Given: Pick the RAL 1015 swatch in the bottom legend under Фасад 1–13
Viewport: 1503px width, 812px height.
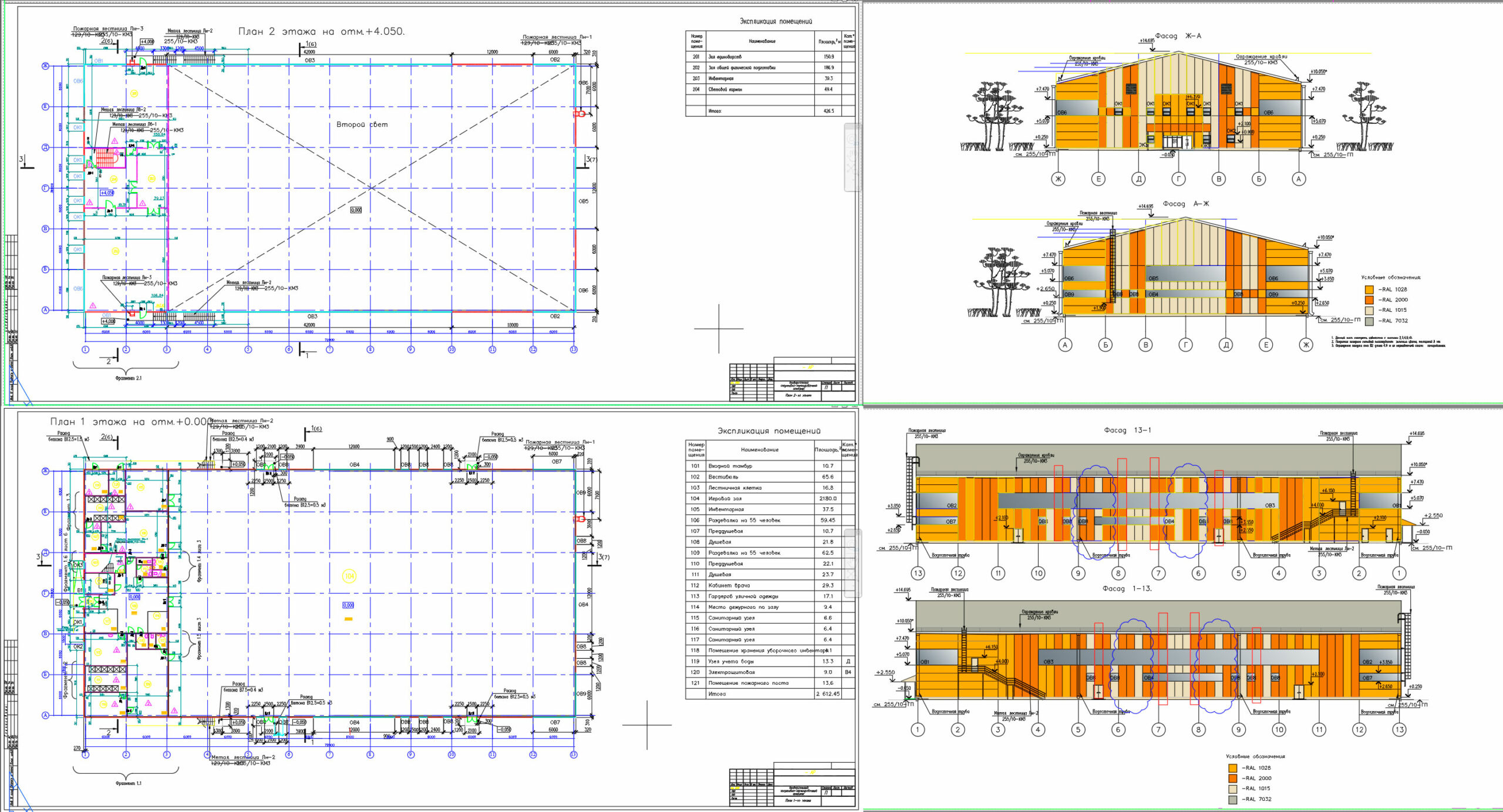Looking at the screenshot, I should click(x=1232, y=789).
